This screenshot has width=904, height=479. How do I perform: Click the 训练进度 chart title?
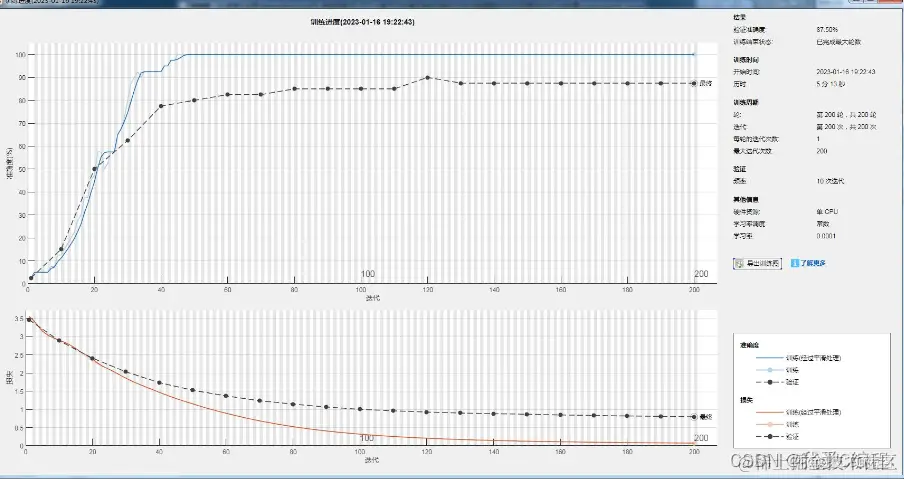tap(362, 22)
